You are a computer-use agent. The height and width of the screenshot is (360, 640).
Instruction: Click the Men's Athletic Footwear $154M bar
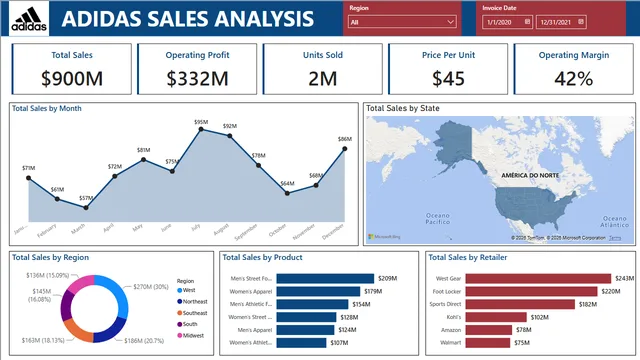[312, 304]
